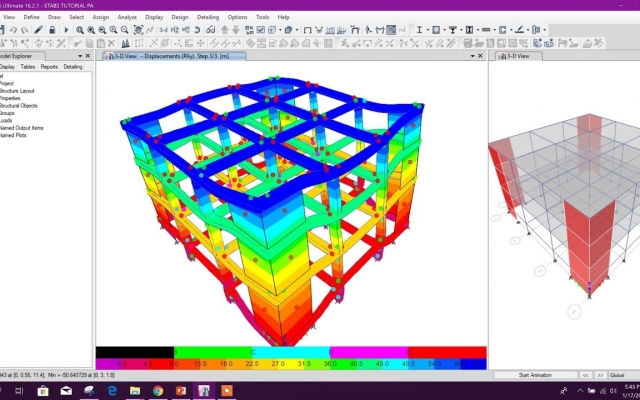The height and width of the screenshot is (400, 640).
Task: Click the Shear Wall Design bracket icon
Action: pos(503,30)
